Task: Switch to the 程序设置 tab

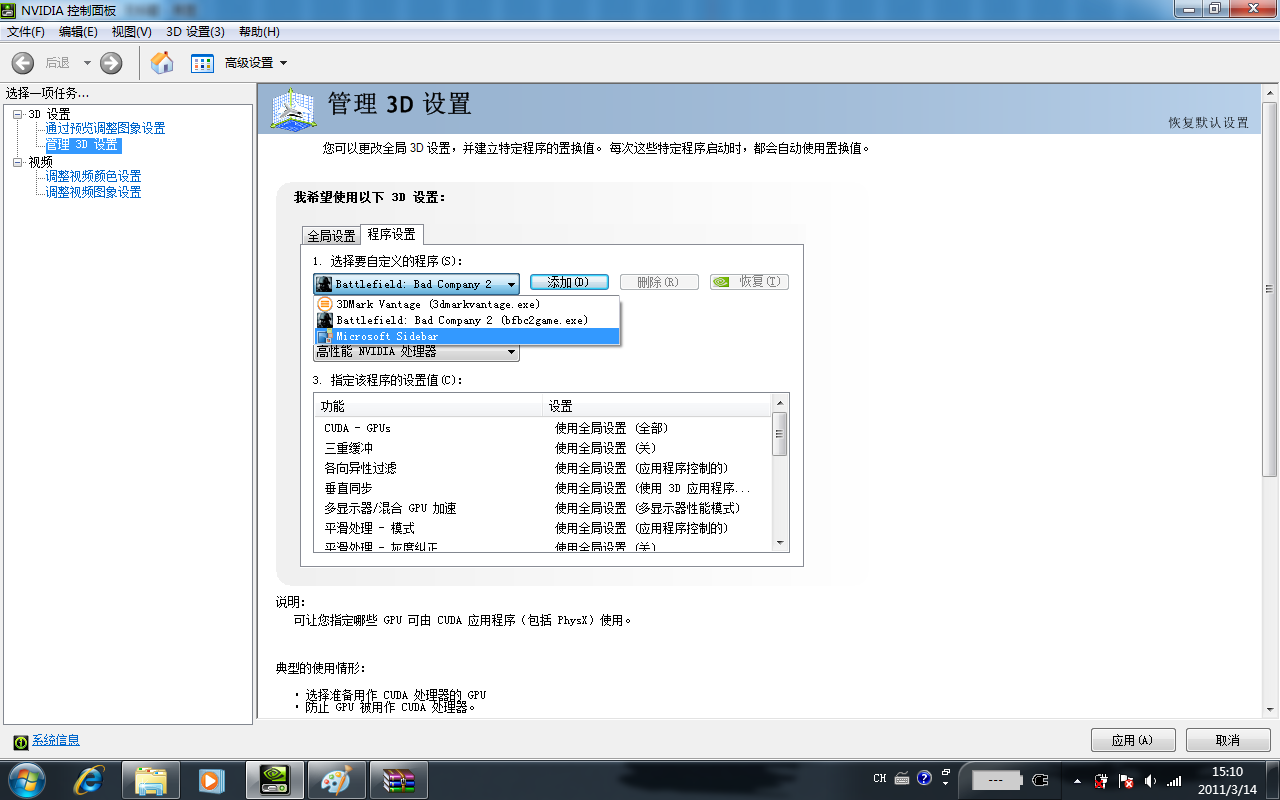Action: pos(392,234)
